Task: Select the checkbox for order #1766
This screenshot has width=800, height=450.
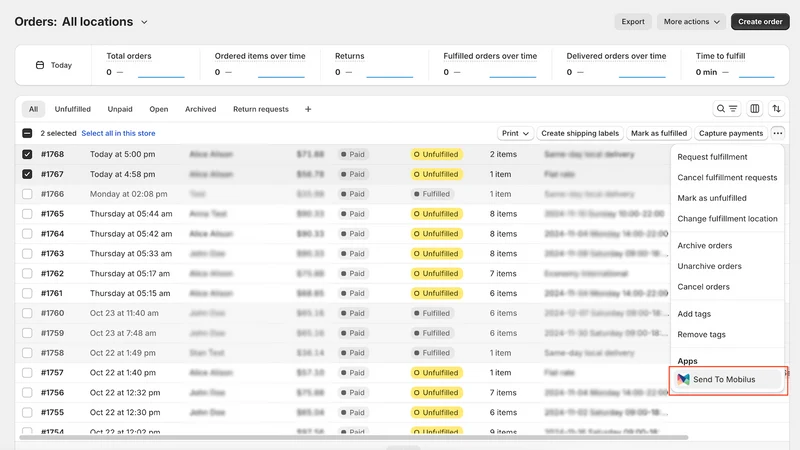Action: [27, 194]
